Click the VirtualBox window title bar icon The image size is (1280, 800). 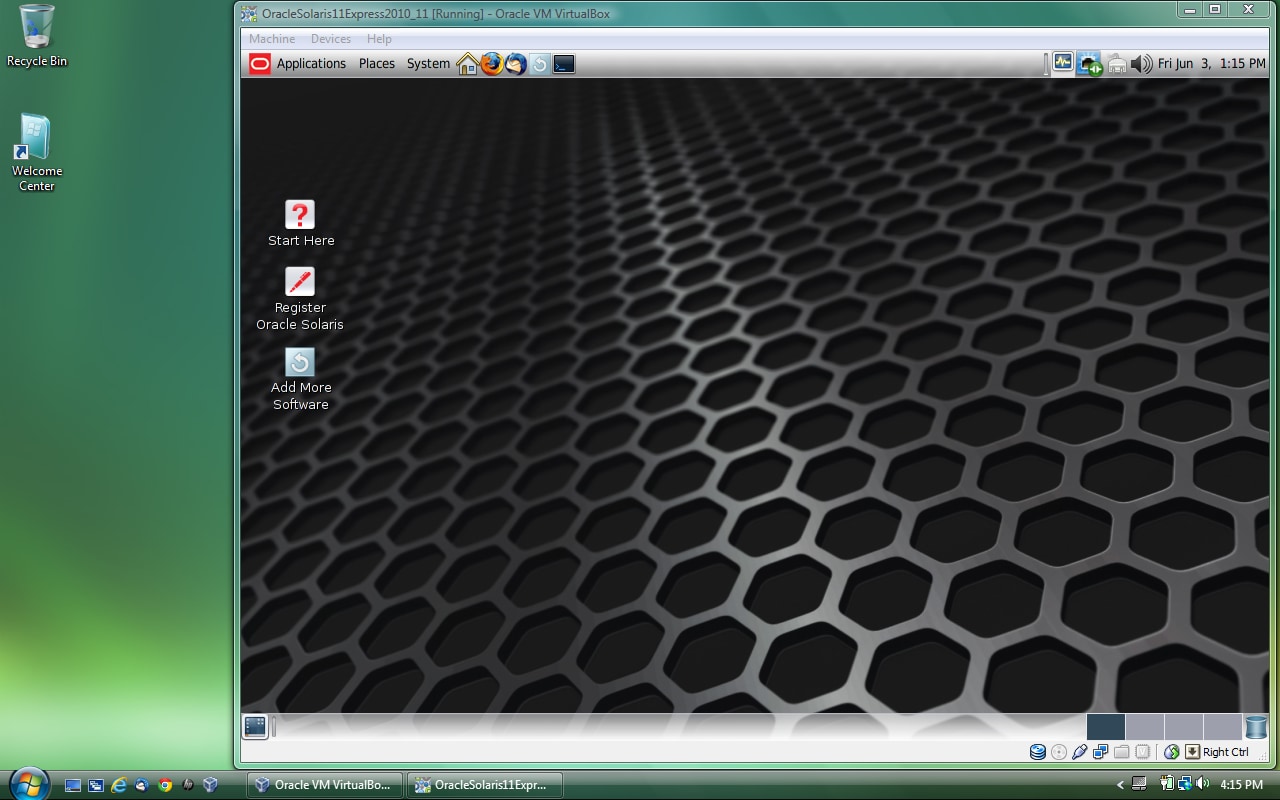click(x=249, y=14)
